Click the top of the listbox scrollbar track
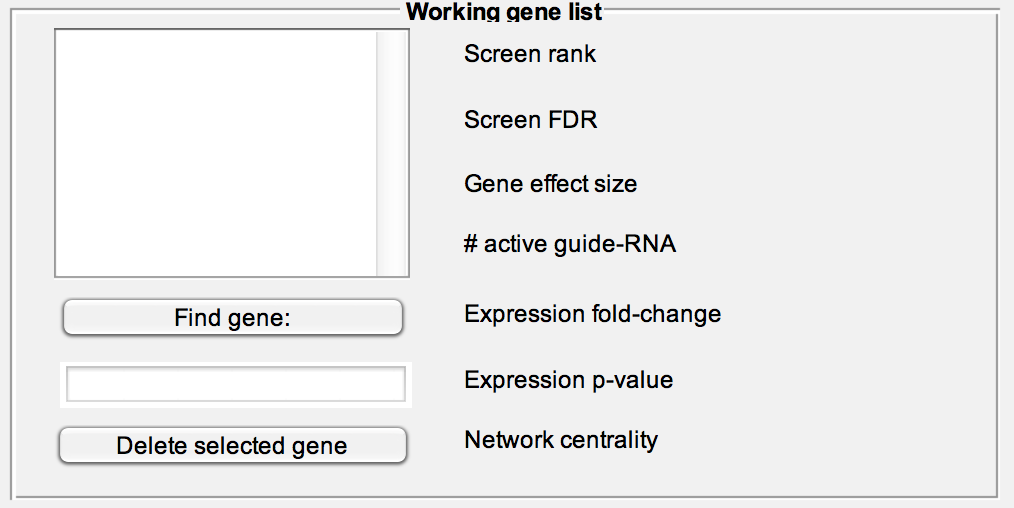 tap(392, 42)
